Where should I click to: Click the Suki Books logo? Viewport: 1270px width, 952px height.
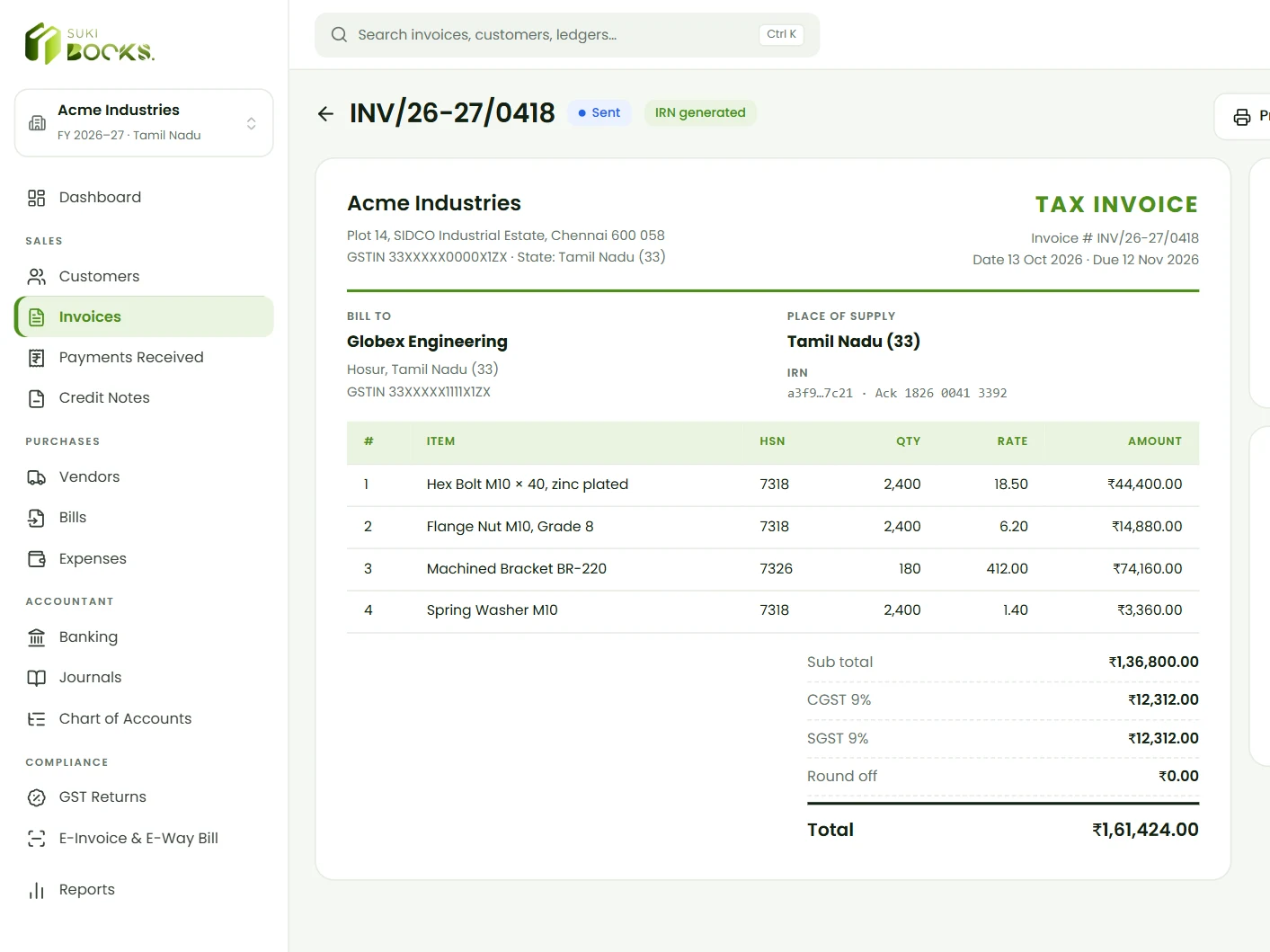tap(90, 43)
